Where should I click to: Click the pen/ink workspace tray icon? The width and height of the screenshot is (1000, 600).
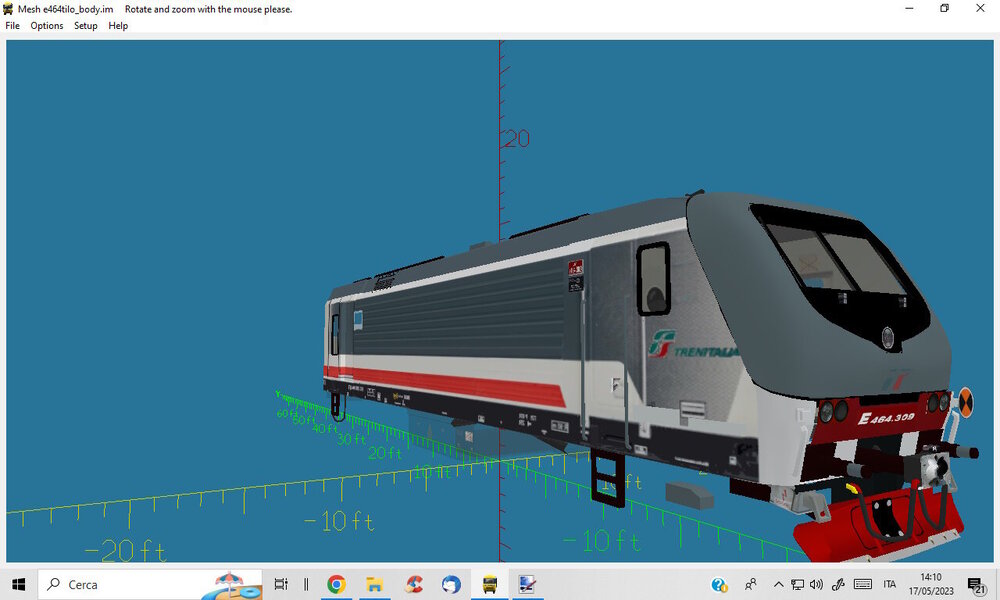coord(838,584)
